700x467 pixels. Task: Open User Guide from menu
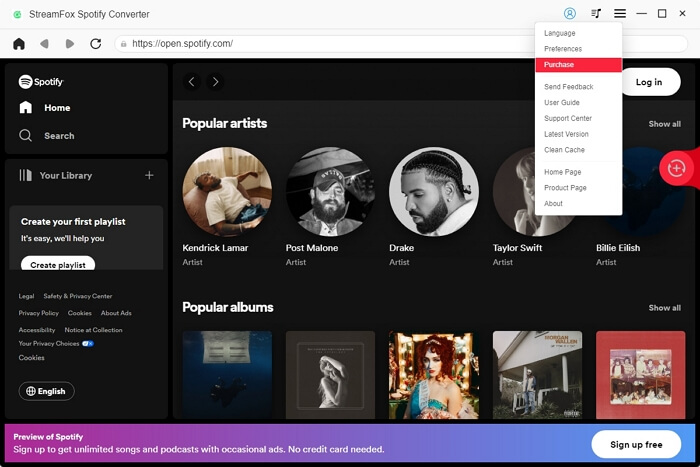click(x=562, y=102)
